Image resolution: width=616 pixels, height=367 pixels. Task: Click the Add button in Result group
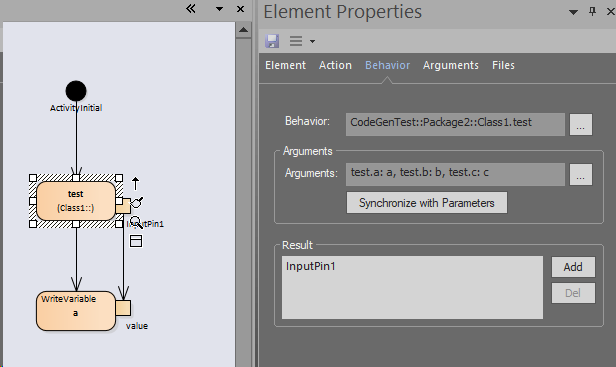(573, 267)
